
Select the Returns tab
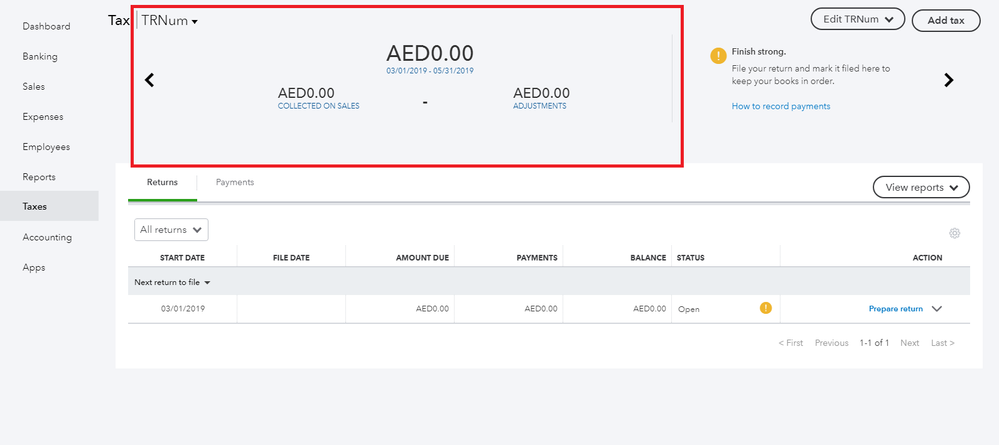click(x=162, y=182)
